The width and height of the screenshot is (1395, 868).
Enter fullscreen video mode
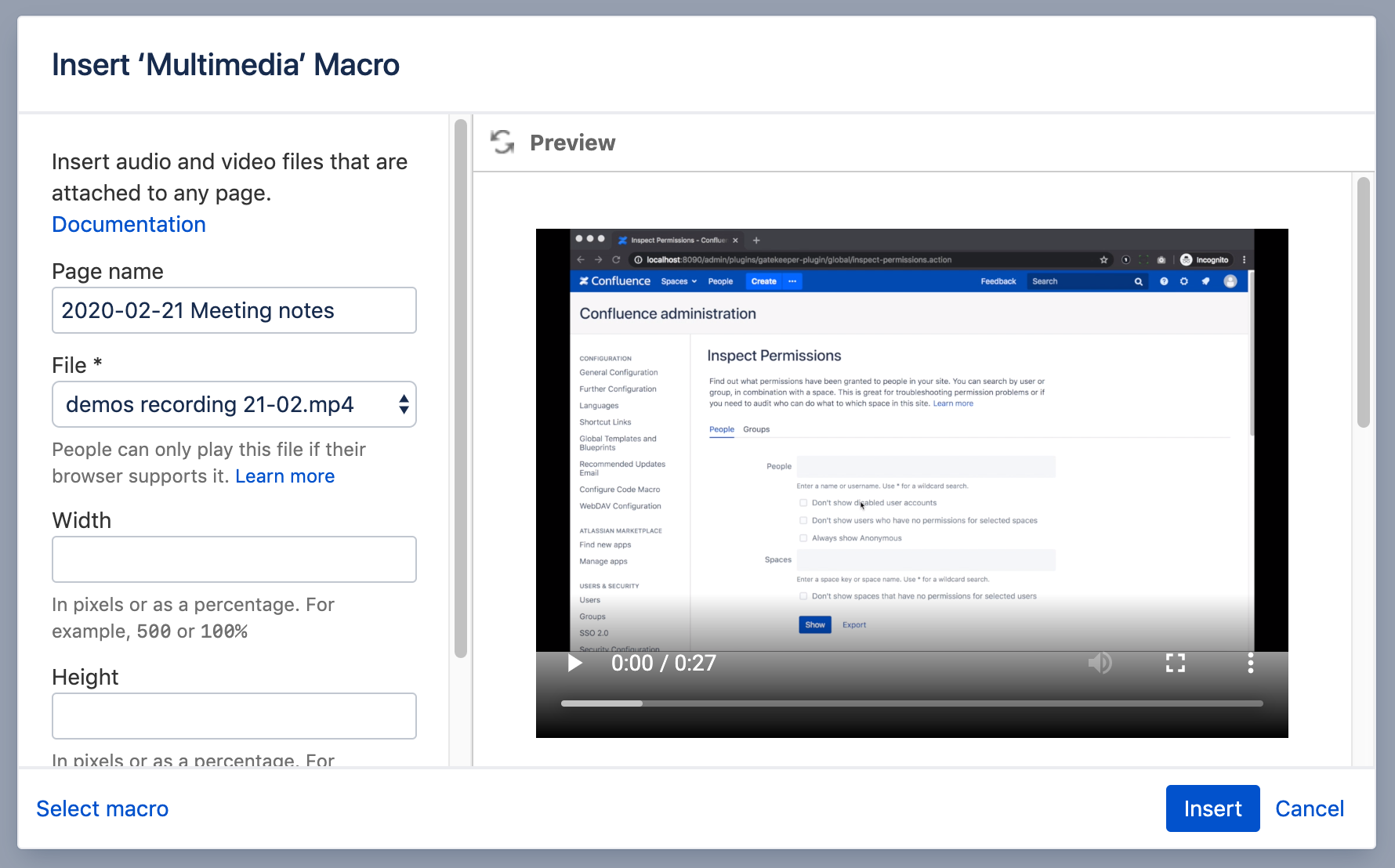coord(1175,664)
